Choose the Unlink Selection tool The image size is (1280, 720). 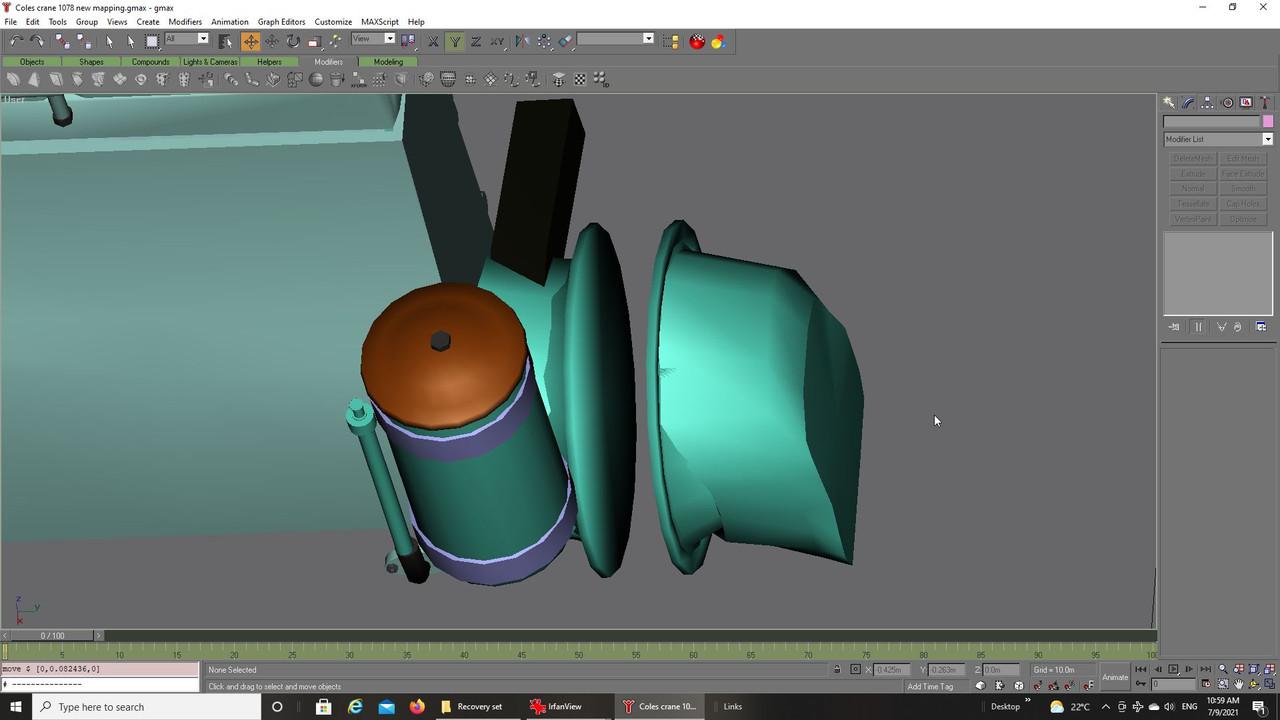coord(83,41)
